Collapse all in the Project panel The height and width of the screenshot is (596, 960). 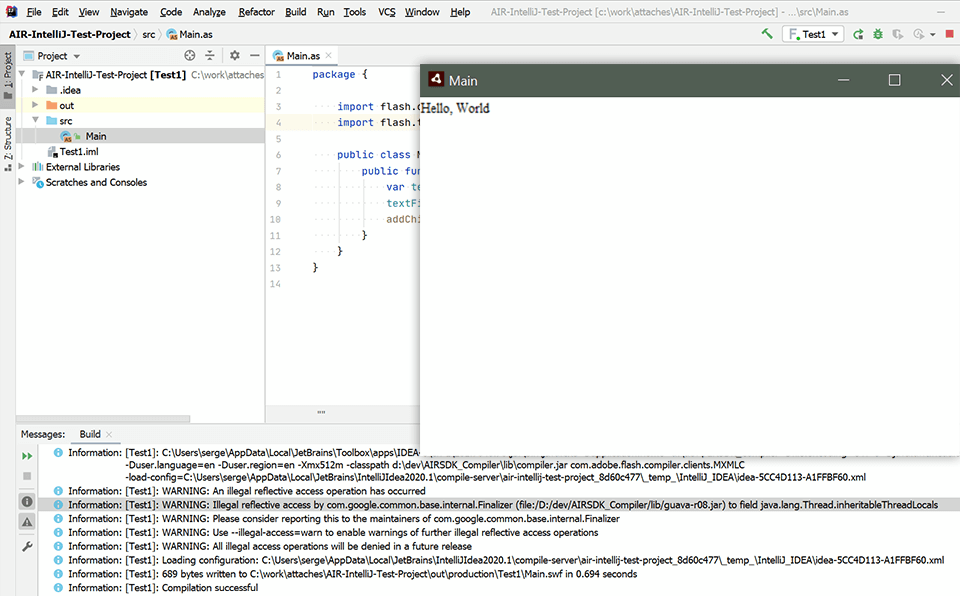pos(210,56)
